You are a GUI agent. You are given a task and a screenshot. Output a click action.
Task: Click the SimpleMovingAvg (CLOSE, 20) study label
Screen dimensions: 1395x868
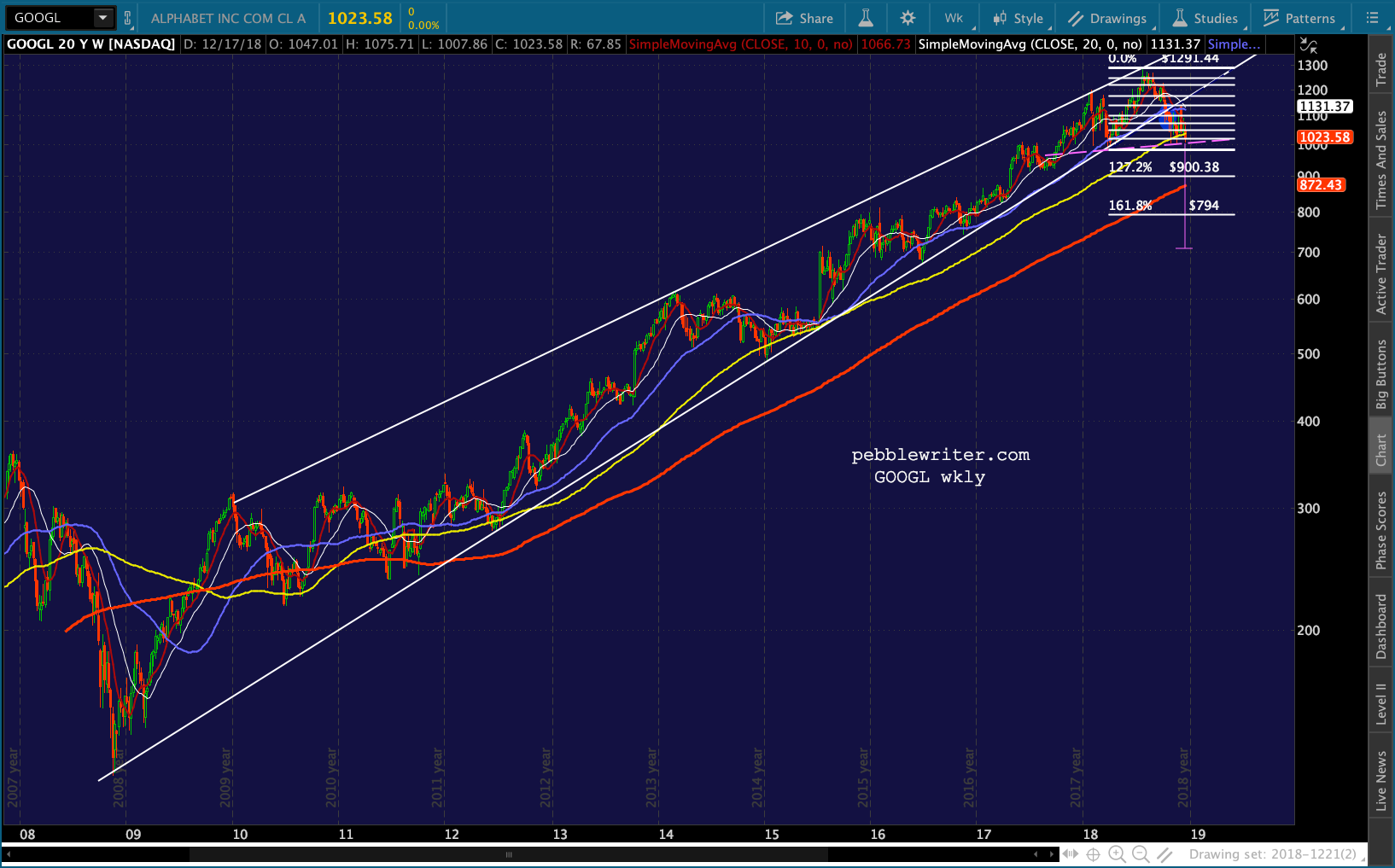[1030, 44]
